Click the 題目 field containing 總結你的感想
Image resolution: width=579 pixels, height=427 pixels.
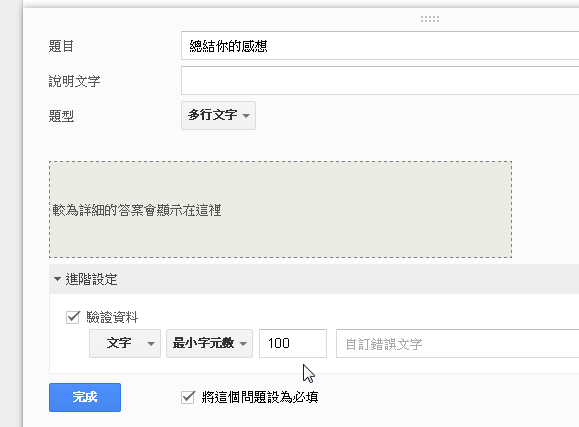coord(380,46)
